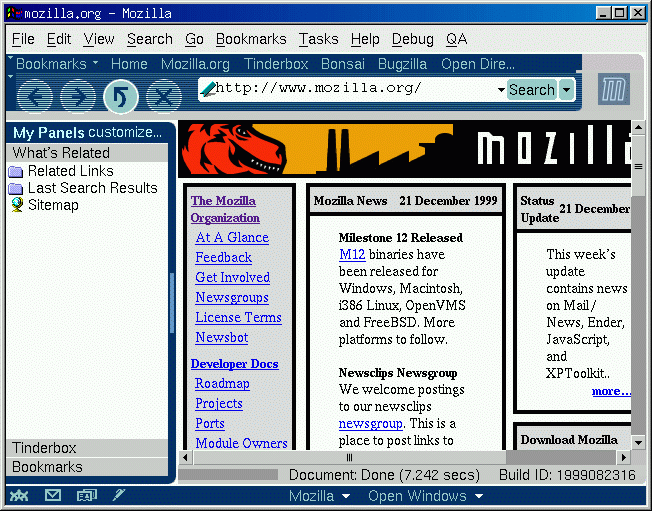Click the vertical scrollbar down arrow
The width and height of the screenshot is (652, 511).
[638, 442]
